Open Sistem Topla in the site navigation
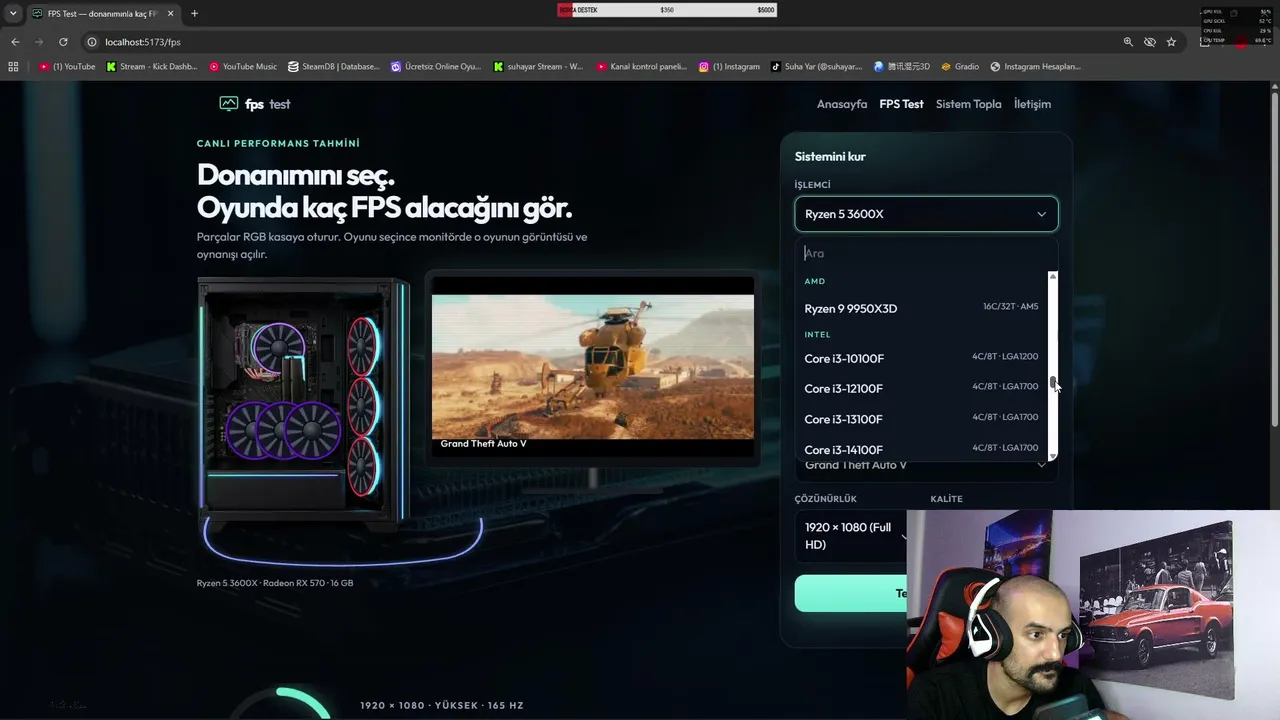Screen dimensions: 1280x720 point(968,104)
